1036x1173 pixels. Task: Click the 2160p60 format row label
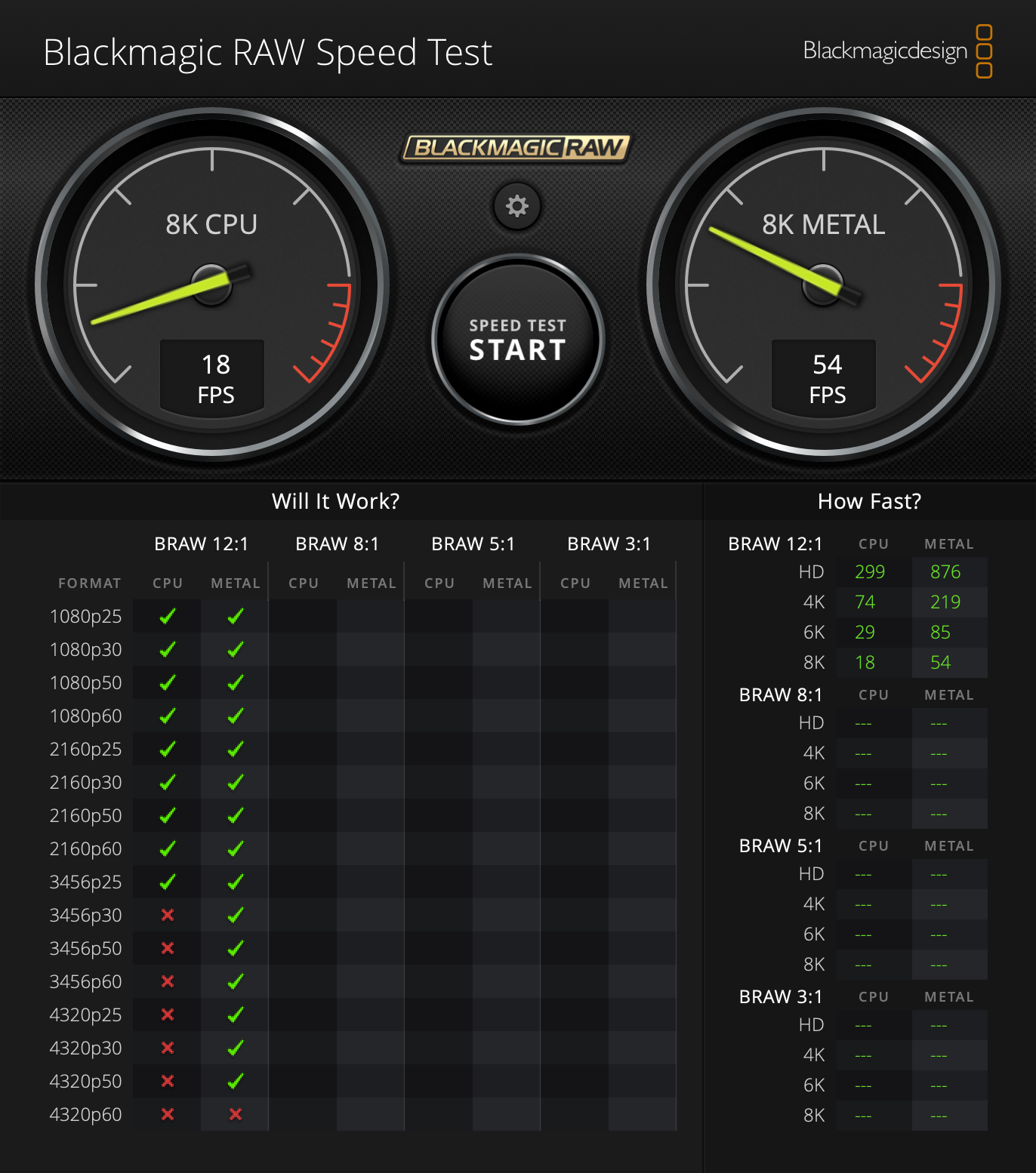[x=85, y=849]
